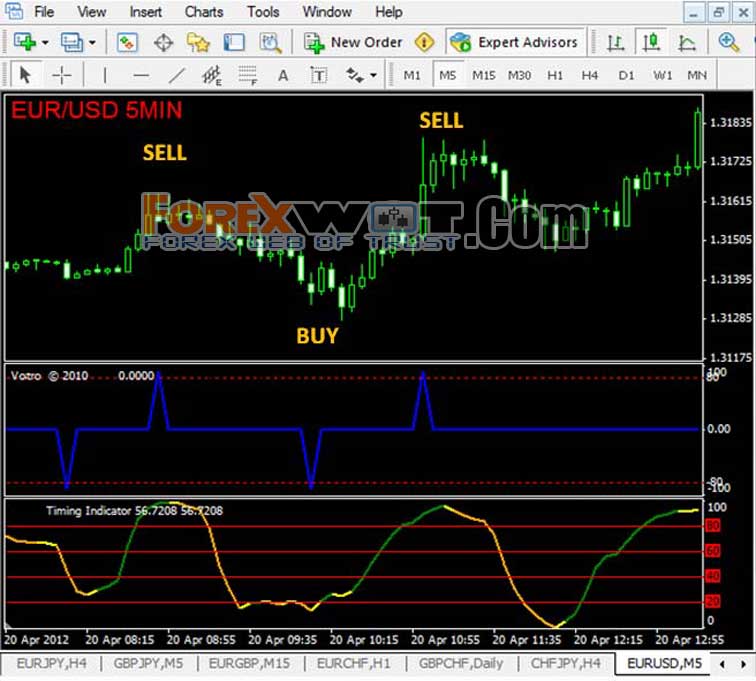
Task: Click the Votro © 2010 indicator label
Action: point(50,376)
